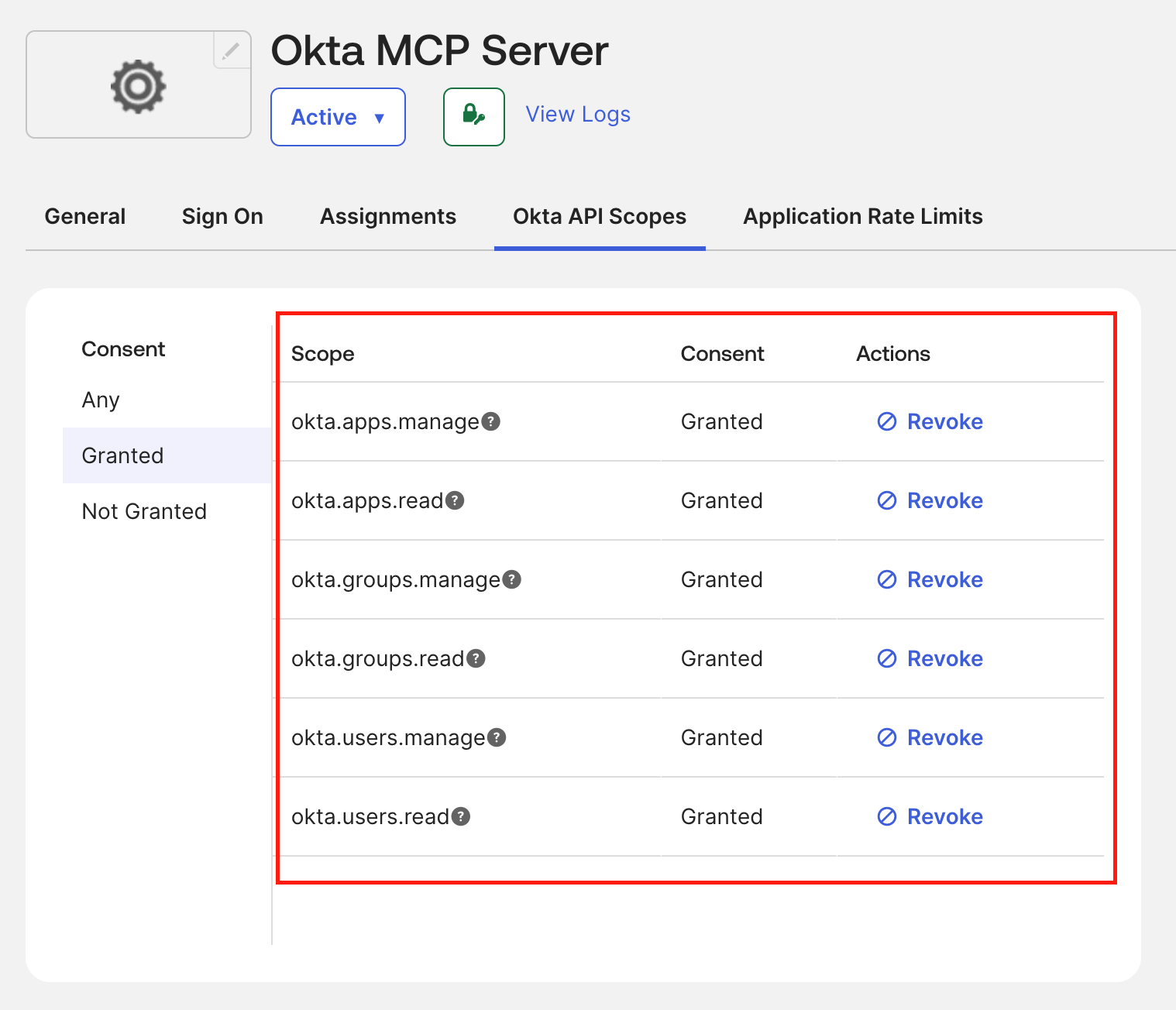Switch to the General tab

tap(85, 216)
